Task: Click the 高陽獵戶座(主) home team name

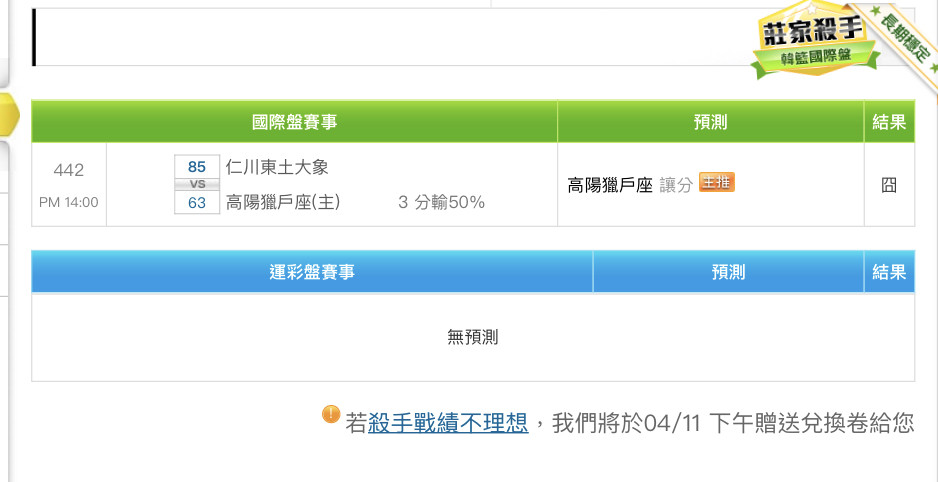Action: (282, 203)
